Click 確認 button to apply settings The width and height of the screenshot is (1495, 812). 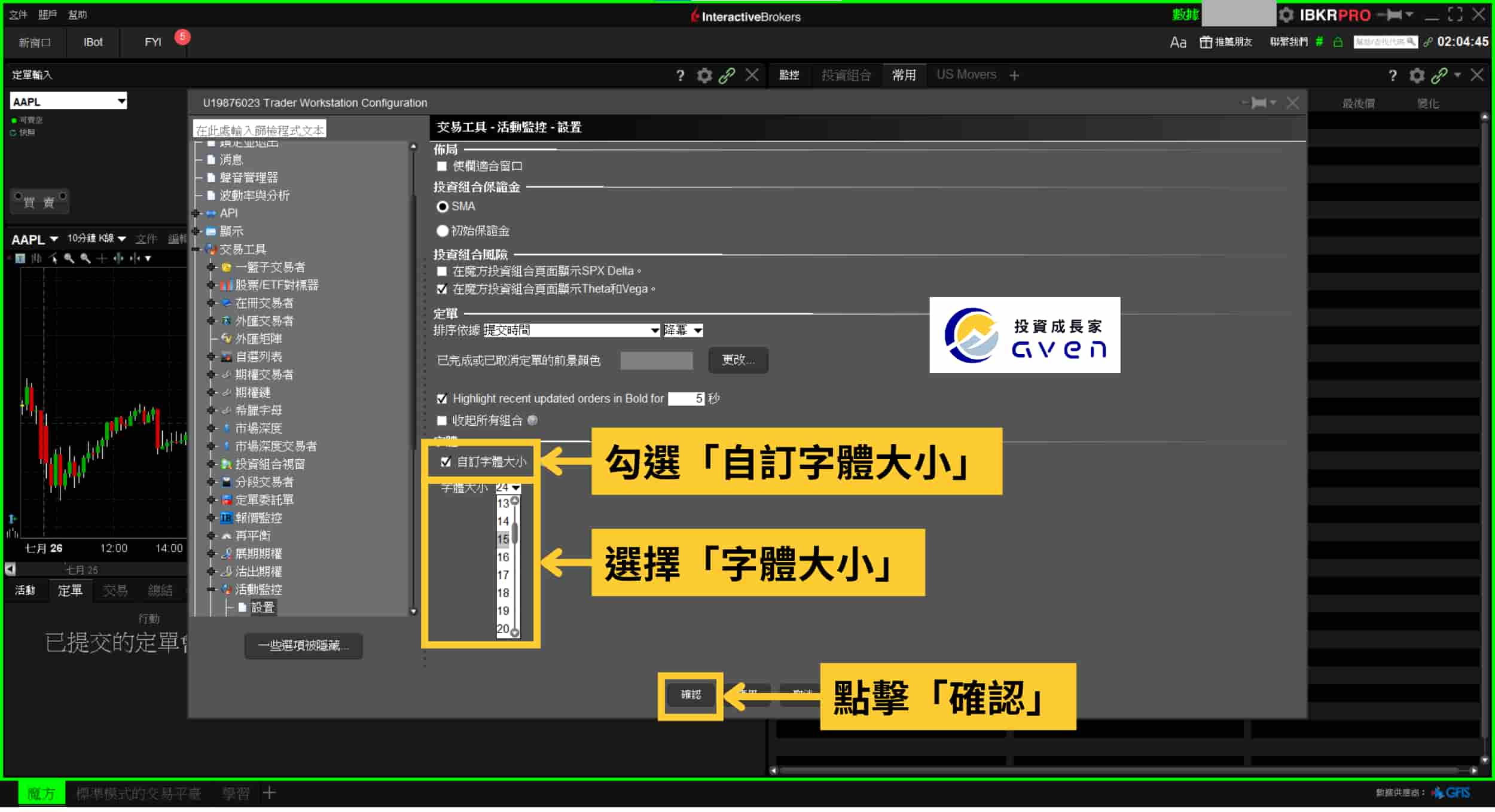click(x=693, y=694)
